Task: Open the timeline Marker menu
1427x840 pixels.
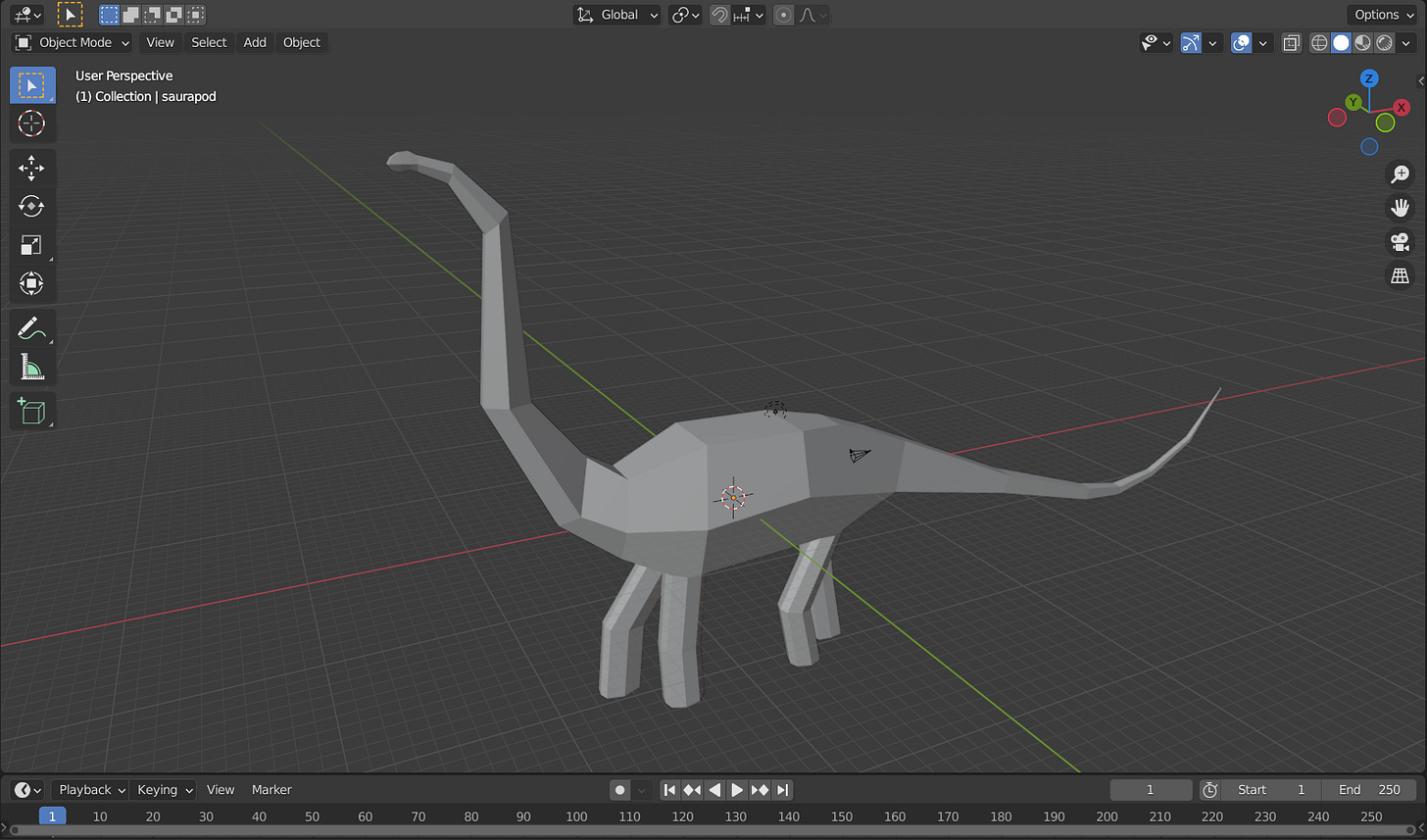Action: click(x=271, y=790)
